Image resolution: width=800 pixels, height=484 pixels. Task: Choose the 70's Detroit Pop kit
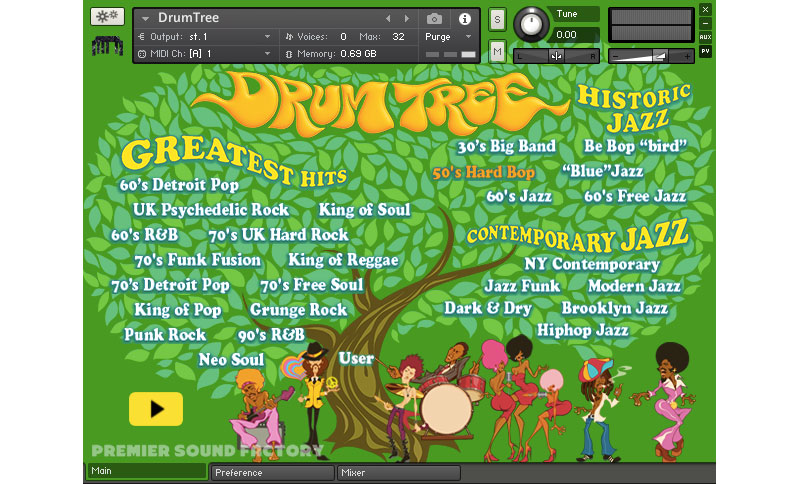pos(170,285)
